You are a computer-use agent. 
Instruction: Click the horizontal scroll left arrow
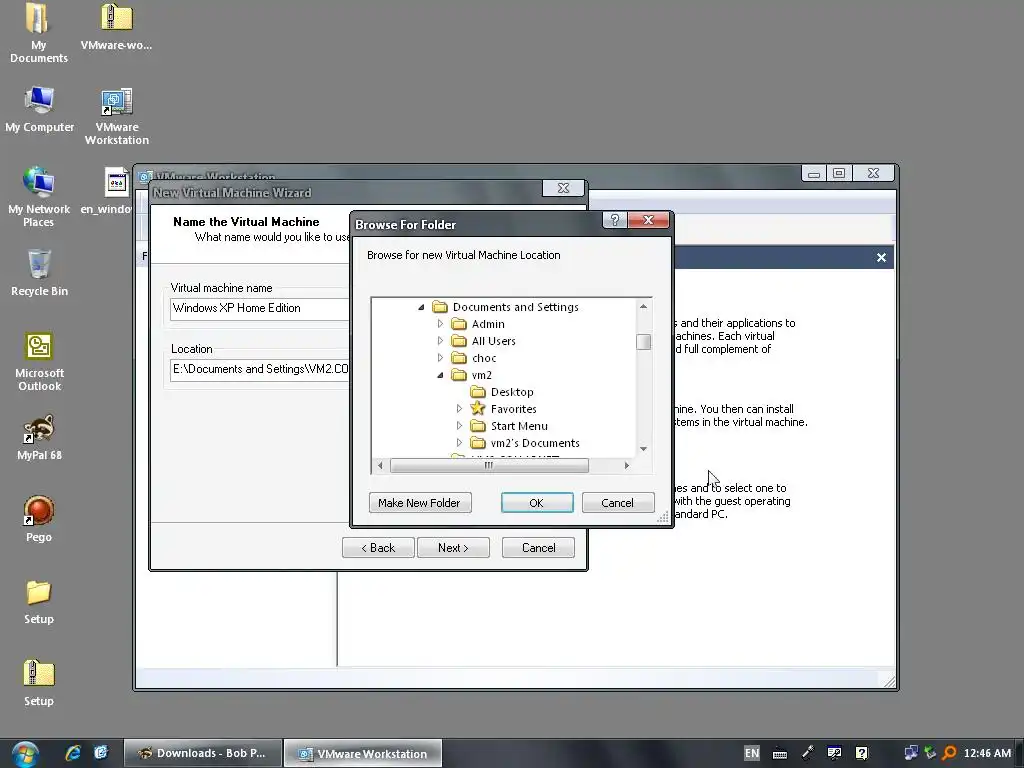click(x=380, y=466)
